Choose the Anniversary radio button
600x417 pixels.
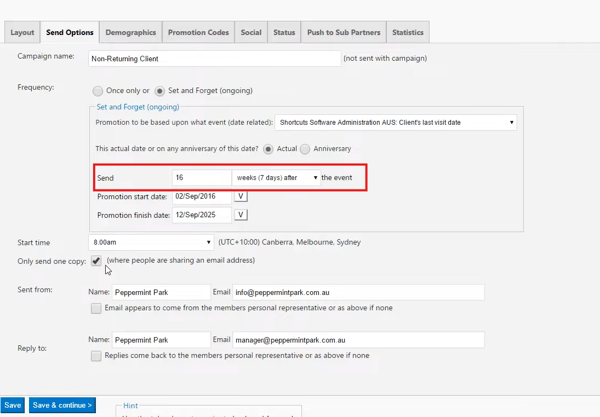click(305, 149)
